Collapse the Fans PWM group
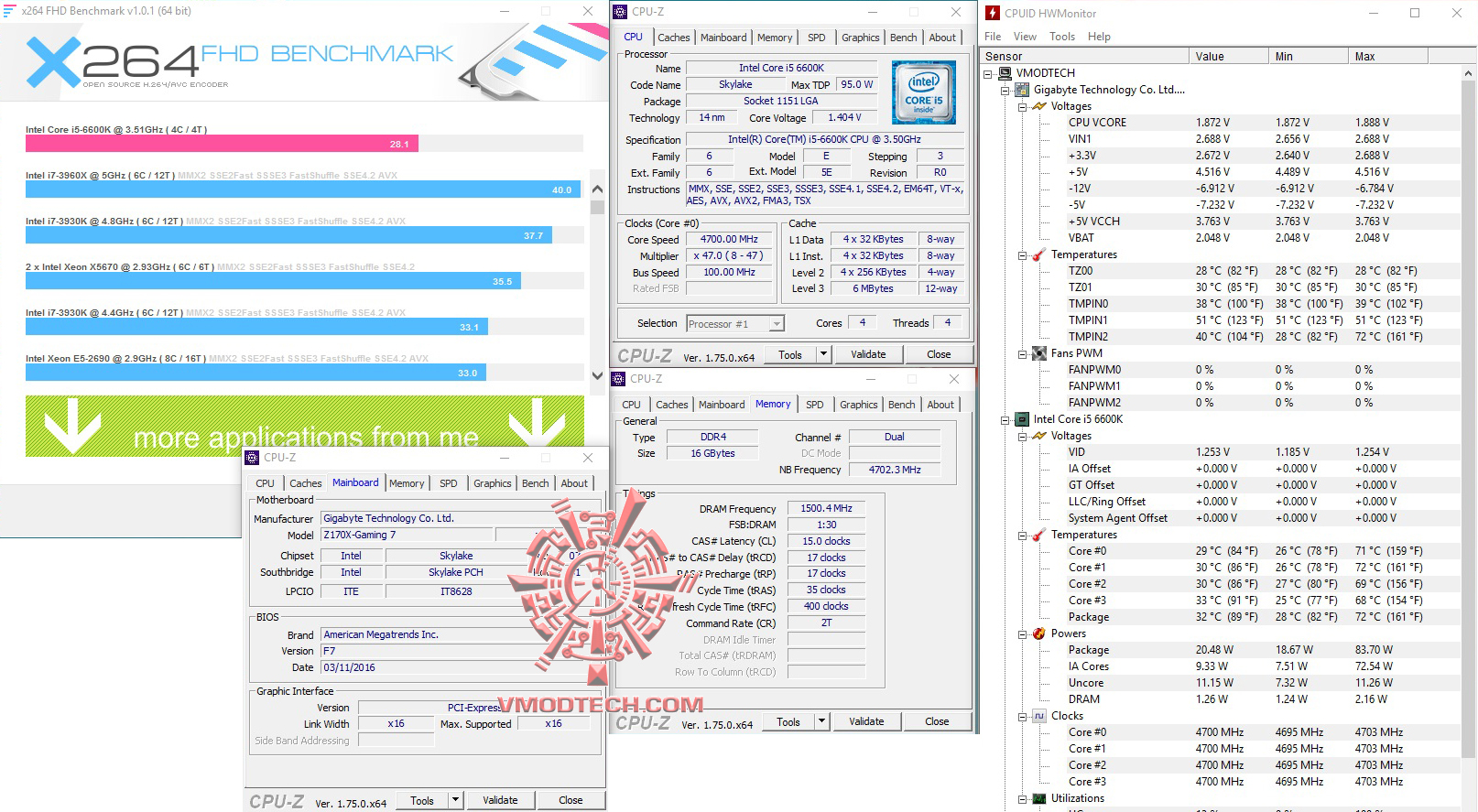Viewport: 1478px width, 812px height. pyautogui.click(x=1023, y=354)
